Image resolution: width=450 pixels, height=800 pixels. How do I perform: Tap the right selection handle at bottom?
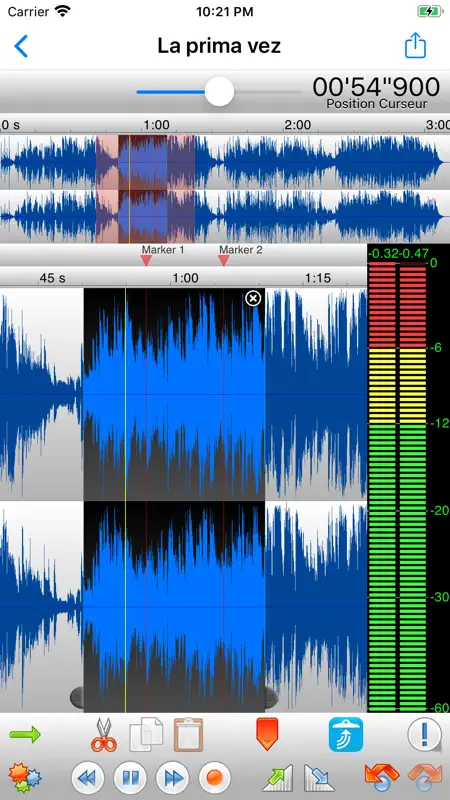tap(271, 697)
